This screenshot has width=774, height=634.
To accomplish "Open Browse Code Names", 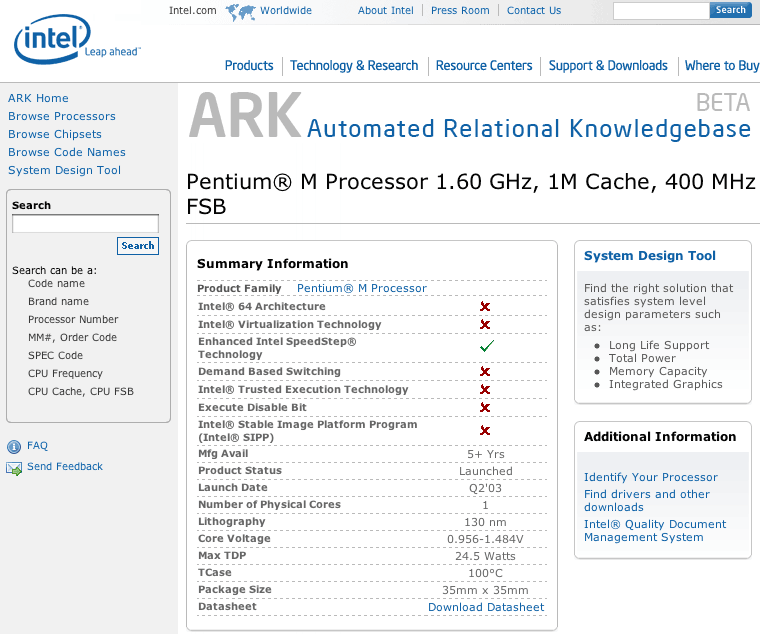I will click(67, 152).
